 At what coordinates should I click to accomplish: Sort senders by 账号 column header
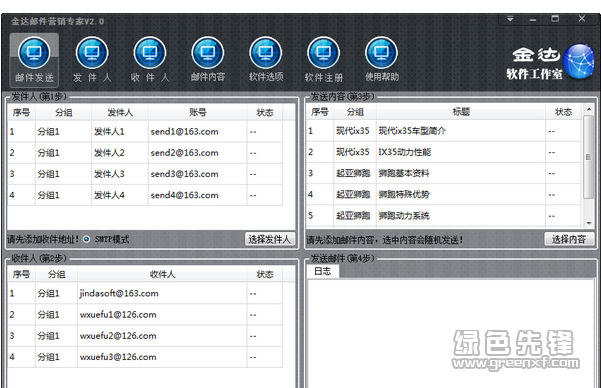tap(198, 112)
